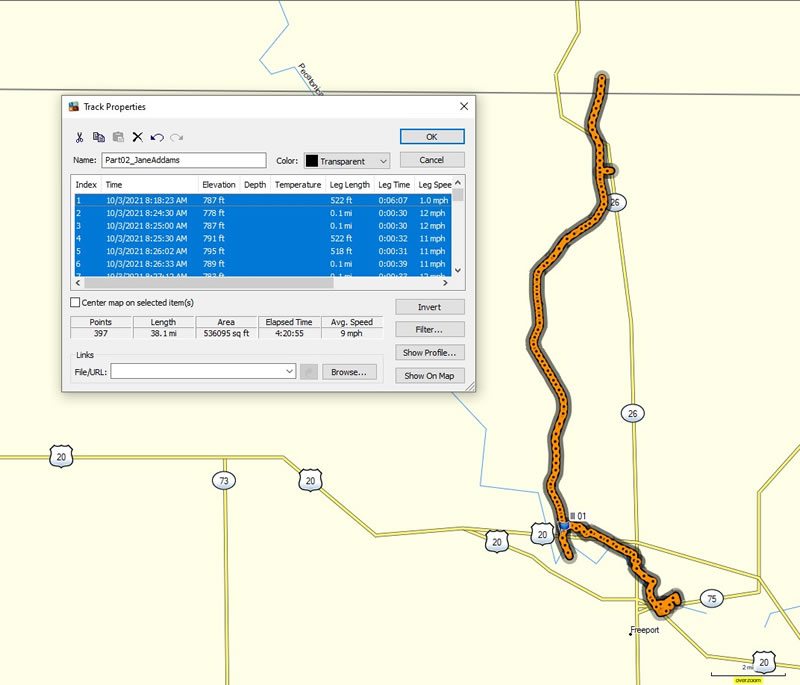Click the Show Profile button
Viewport: 800px width, 685px height.
click(430, 352)
